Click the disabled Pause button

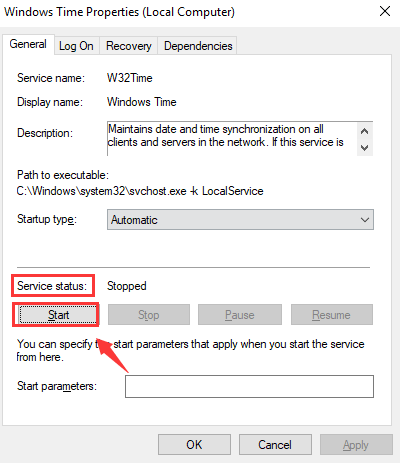point(240,315)
